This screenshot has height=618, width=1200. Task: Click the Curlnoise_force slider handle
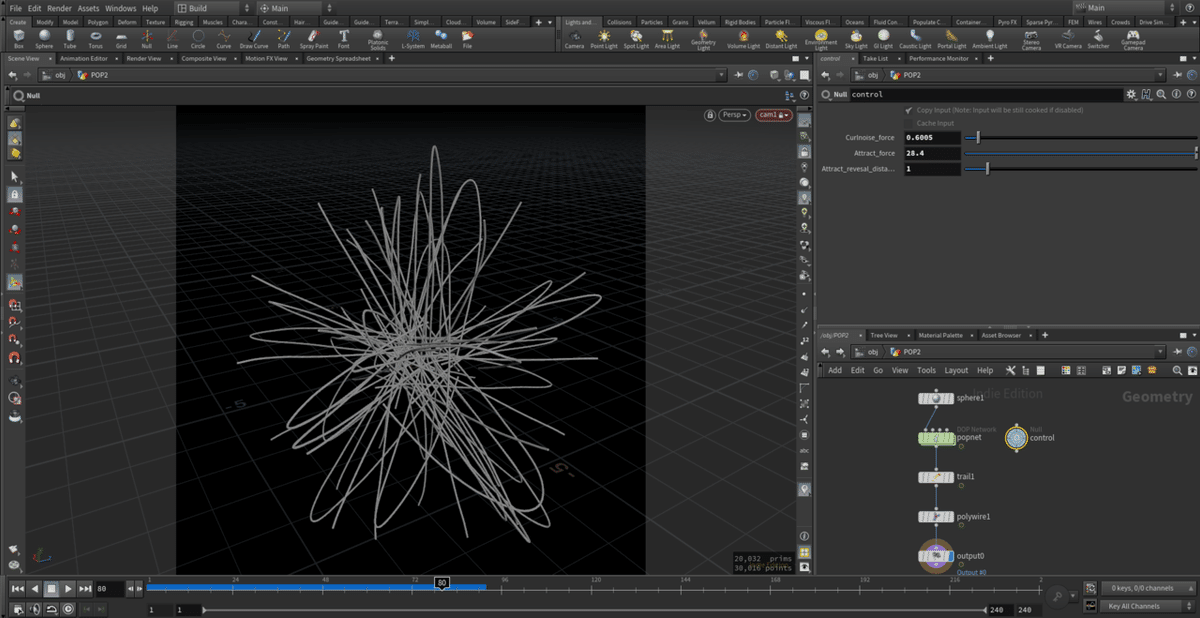(978, 138)
